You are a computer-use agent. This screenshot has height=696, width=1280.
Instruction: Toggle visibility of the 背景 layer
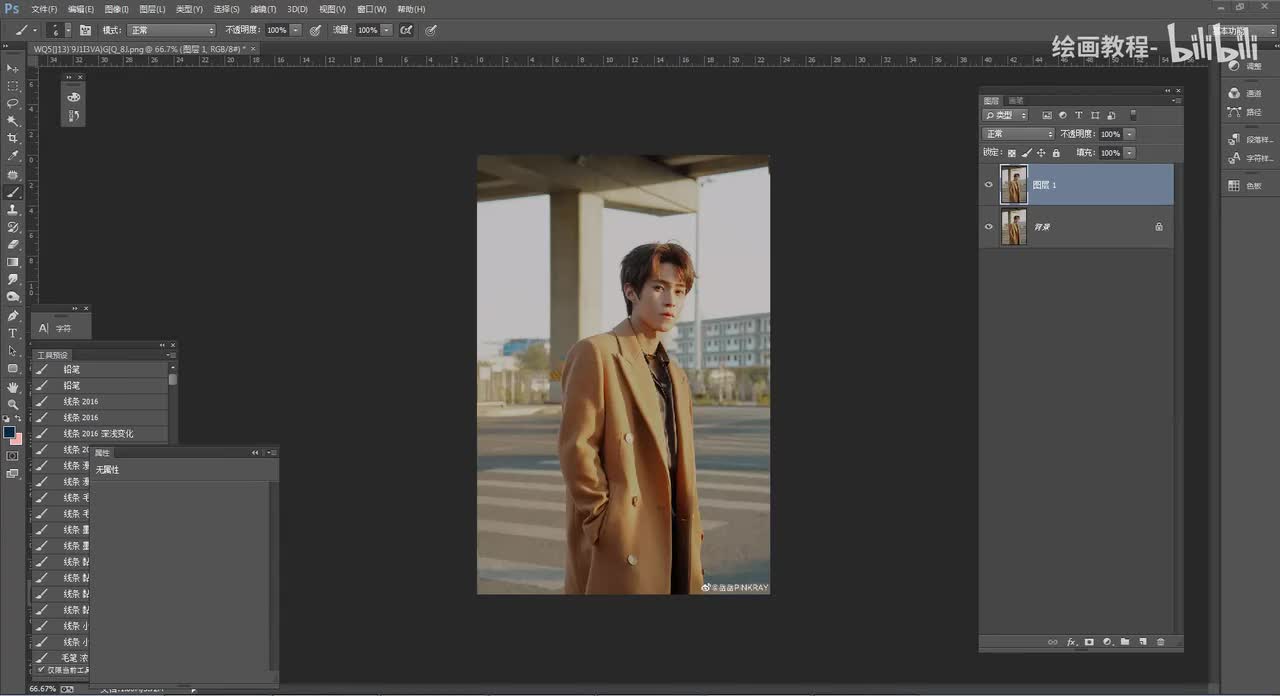pos(989,227)
